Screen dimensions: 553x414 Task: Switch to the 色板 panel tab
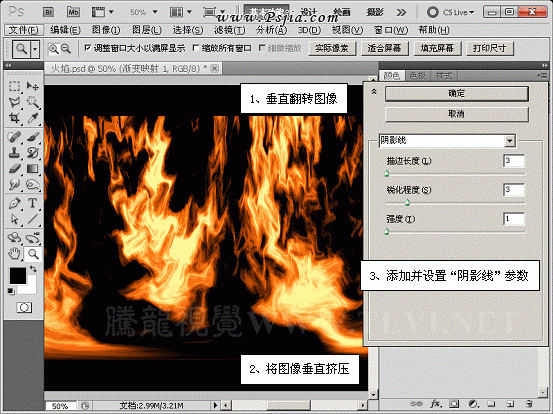417,75
